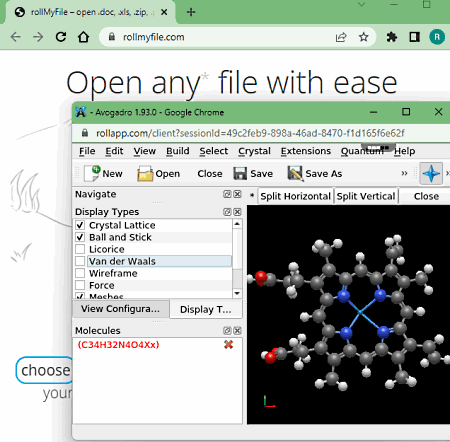Enable Wireframe display type
Viewport: 450px width, 442px height.
pos(80,273)
